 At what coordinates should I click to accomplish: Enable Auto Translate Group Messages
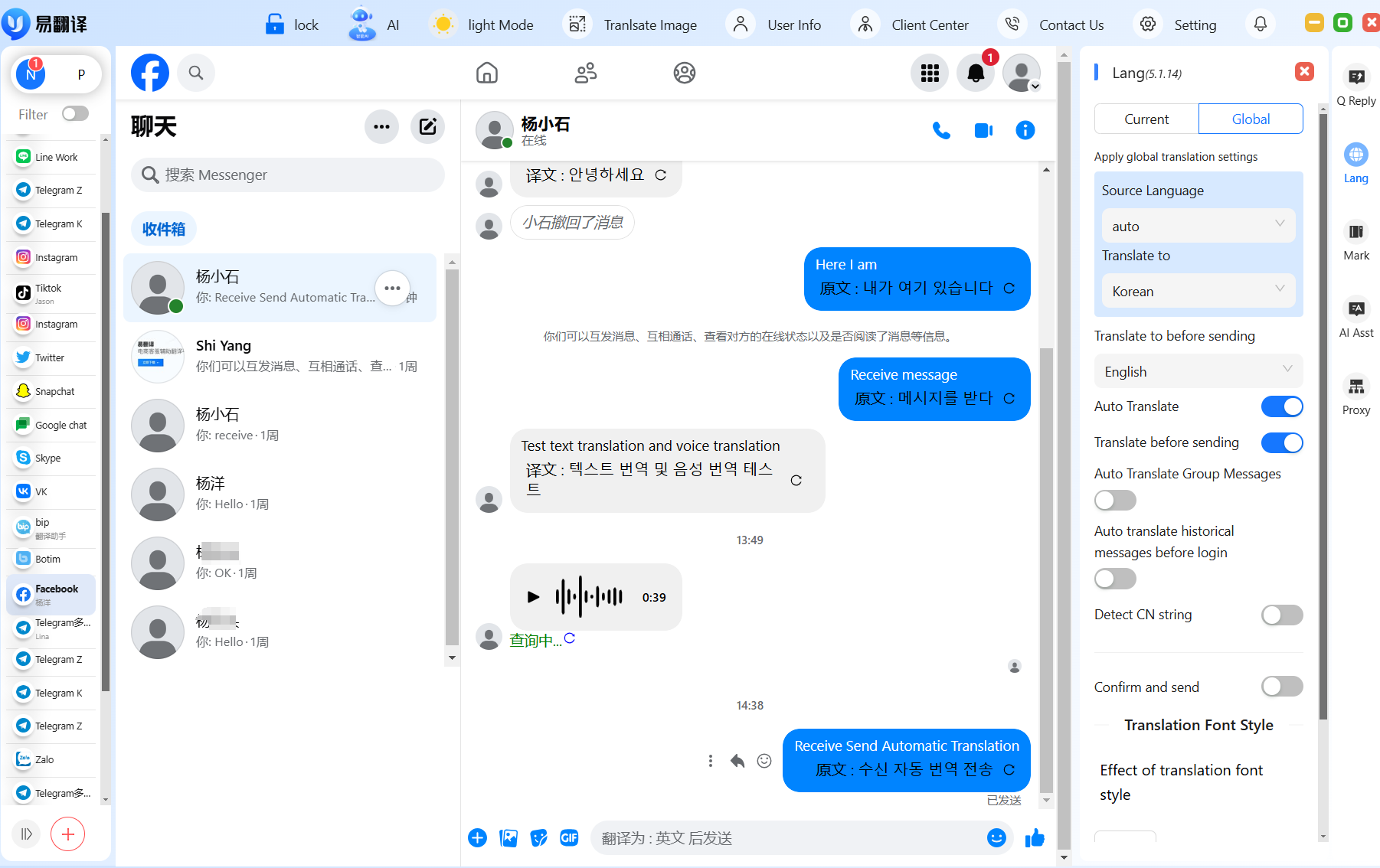click(x=1115, y=501)
